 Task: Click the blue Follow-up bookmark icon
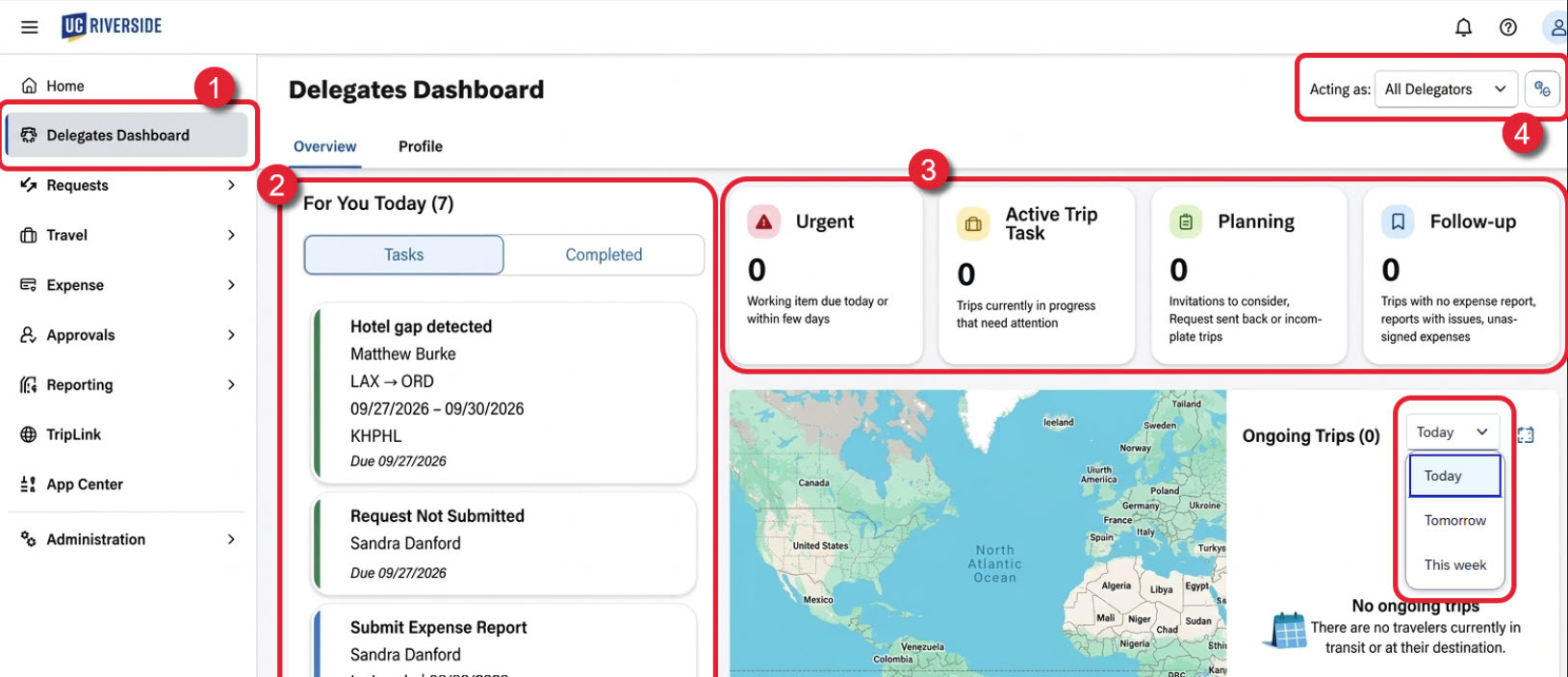point(1398,222)
